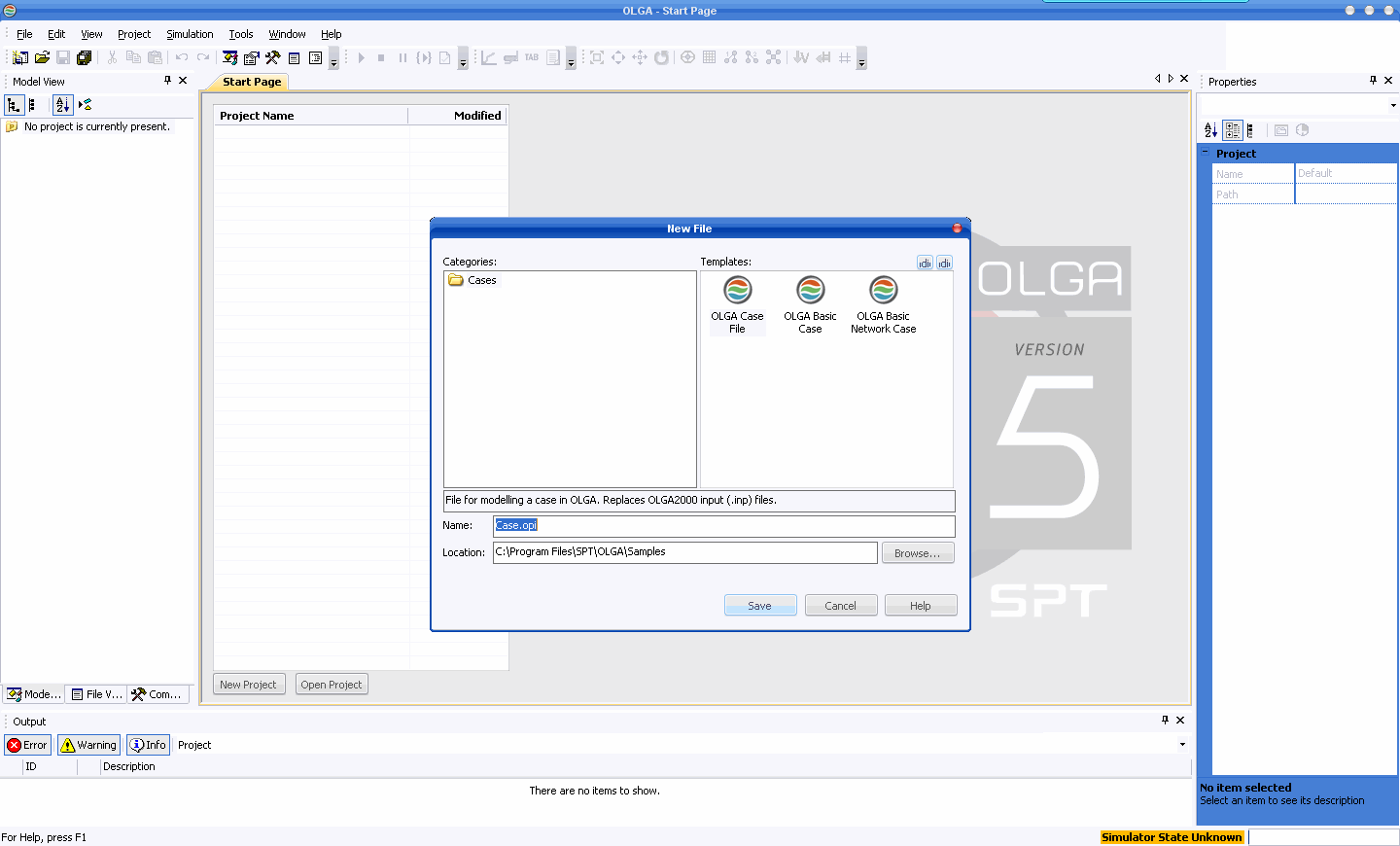The image size is (1400, 846).
Task: Open the Tools menu
Action: 241,34
